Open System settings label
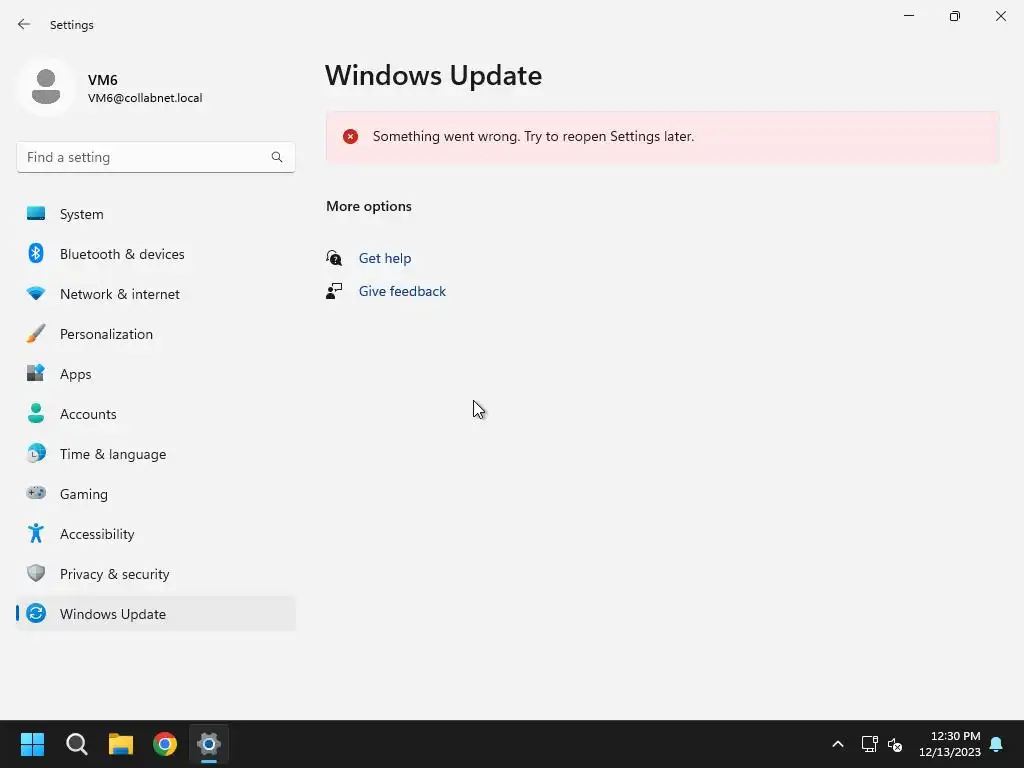This screenshot has width=1024, height=768. coord(82,214)
